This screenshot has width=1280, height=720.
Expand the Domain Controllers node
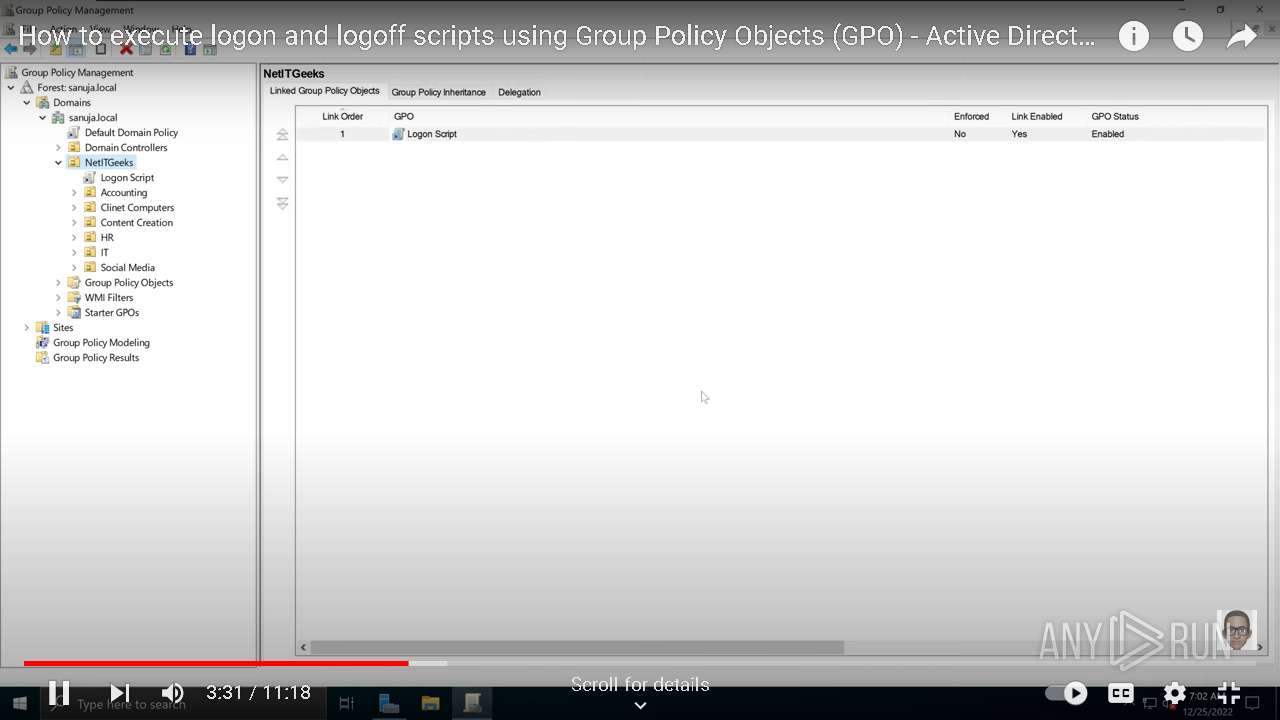click(x=59, y=148)
